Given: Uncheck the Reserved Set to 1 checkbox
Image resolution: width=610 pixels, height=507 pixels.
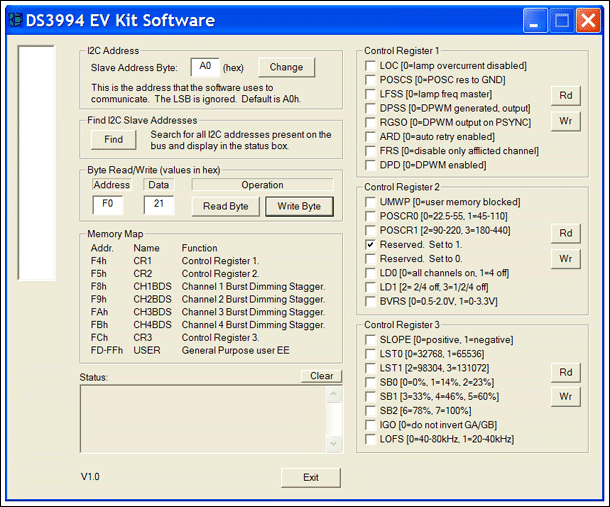Looking at the screenshot, I should 370,245.
